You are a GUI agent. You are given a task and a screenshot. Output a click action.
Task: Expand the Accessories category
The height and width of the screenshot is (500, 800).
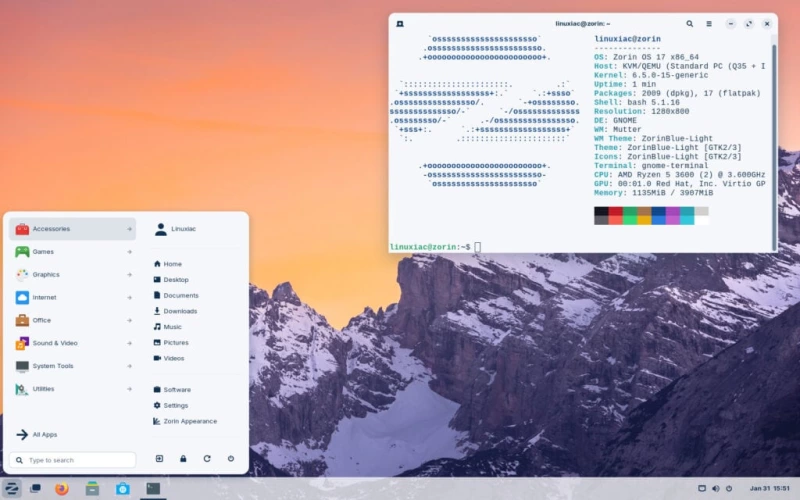[x=72, y=229]
